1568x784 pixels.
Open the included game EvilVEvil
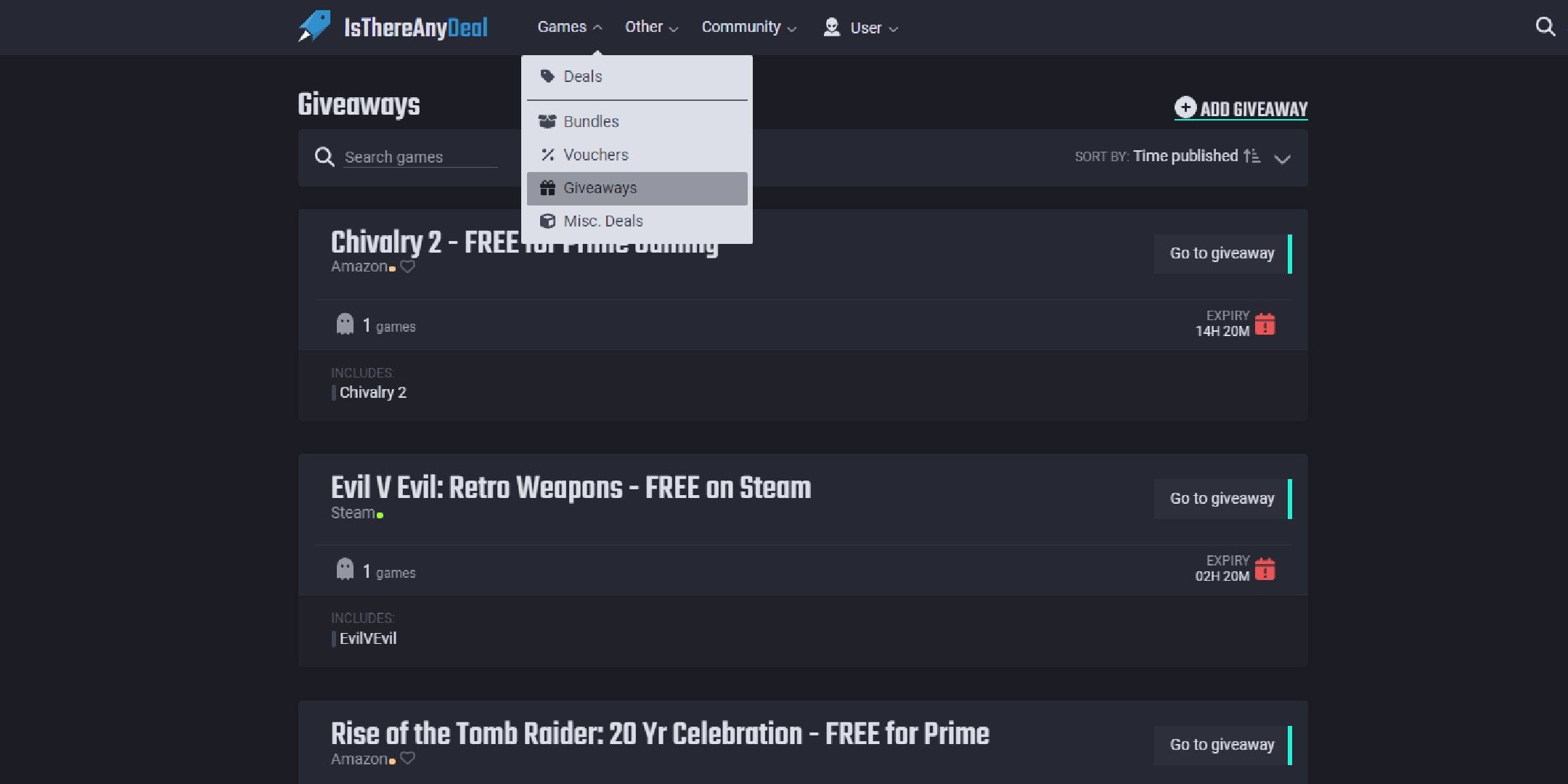[x=368, y=639]
